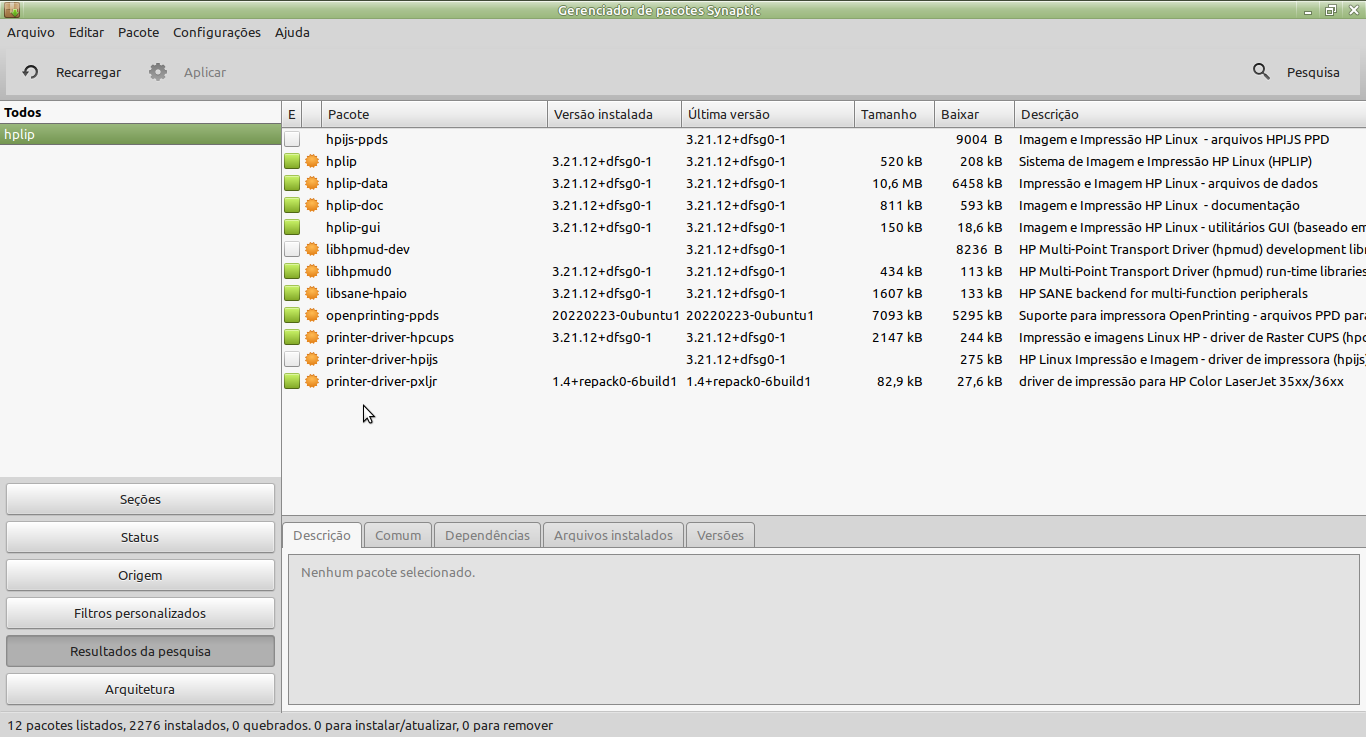Click the 27,6 kB download size
Image resolution: width=1366 pixels, height=737 pixels.
click(x=980, y=381)
